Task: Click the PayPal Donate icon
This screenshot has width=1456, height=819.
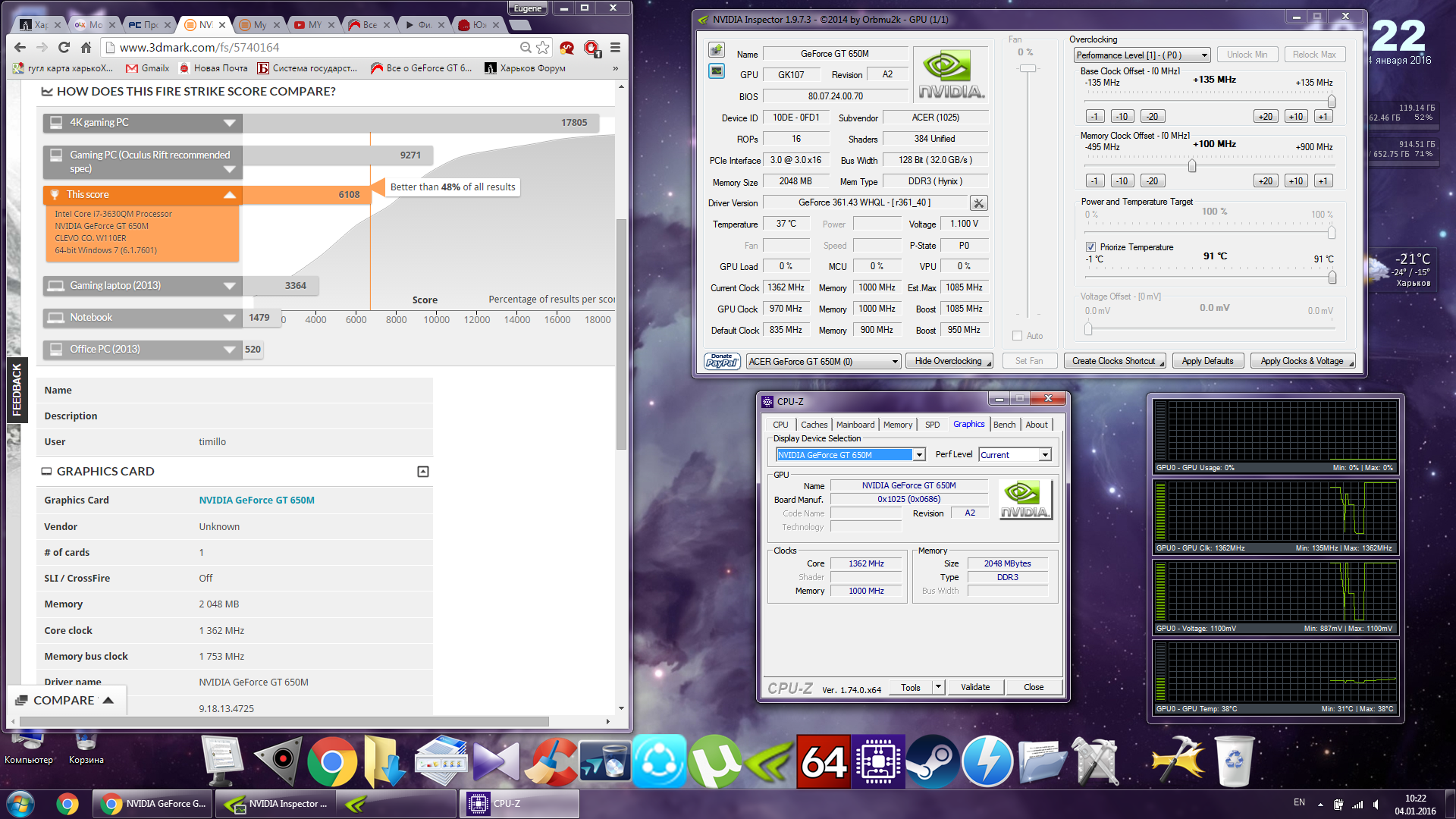Action: [x=721, y=361]
